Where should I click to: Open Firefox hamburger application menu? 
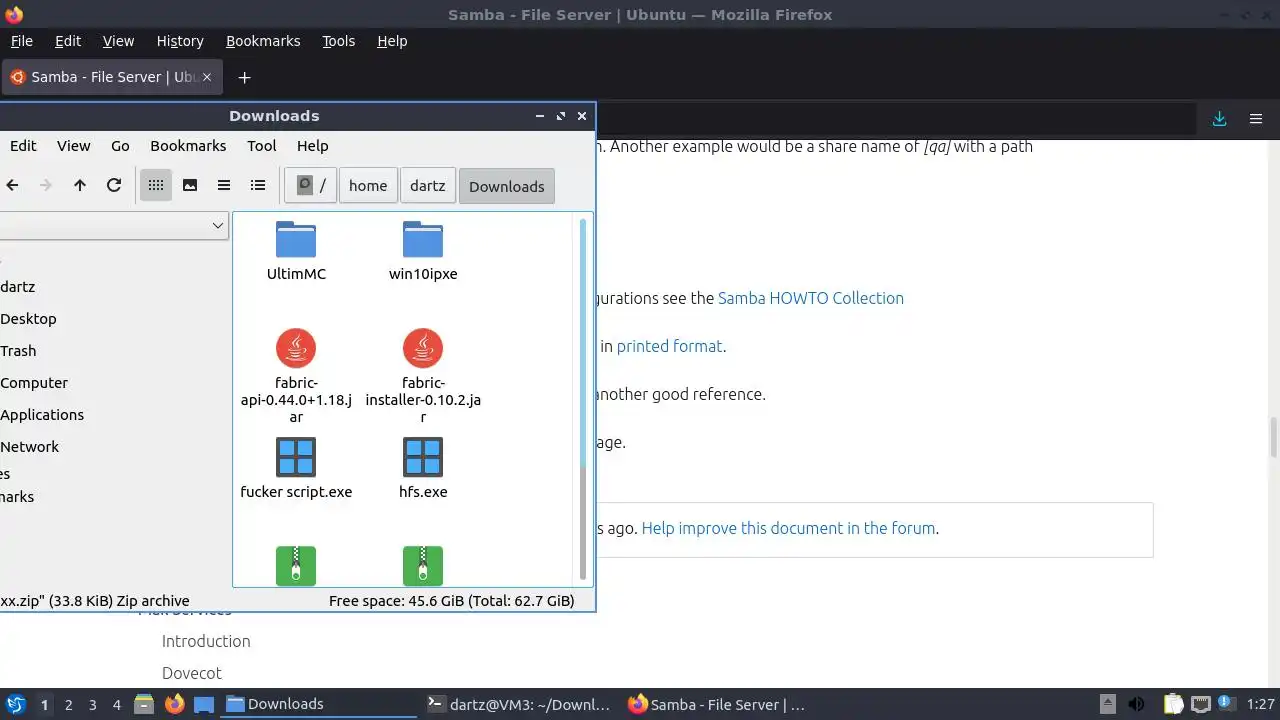point(1256,119)
